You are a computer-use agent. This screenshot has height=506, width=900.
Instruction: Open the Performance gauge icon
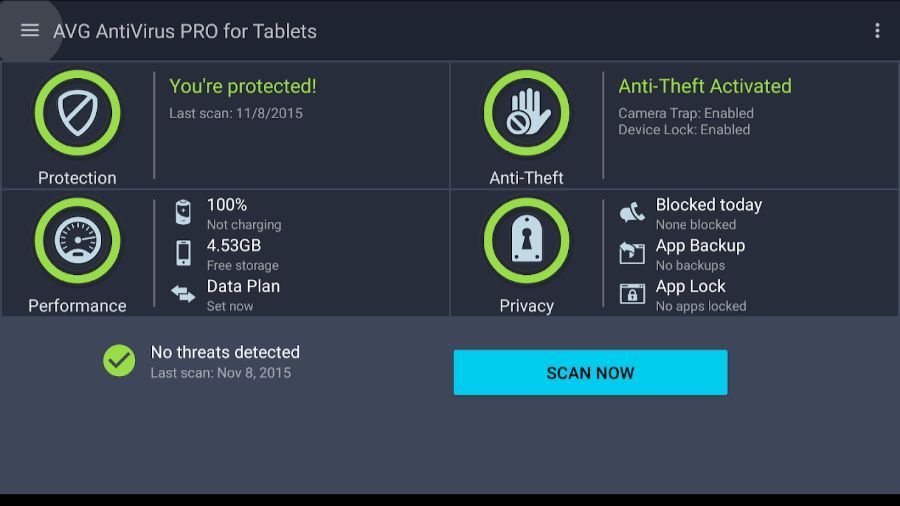(x=77, y=241)
